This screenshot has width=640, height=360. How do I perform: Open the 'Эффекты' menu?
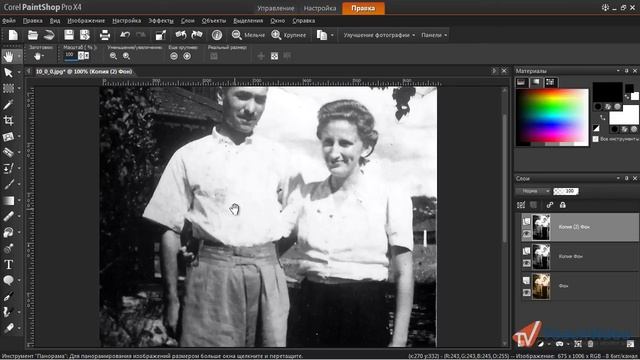tap(161, 20)
